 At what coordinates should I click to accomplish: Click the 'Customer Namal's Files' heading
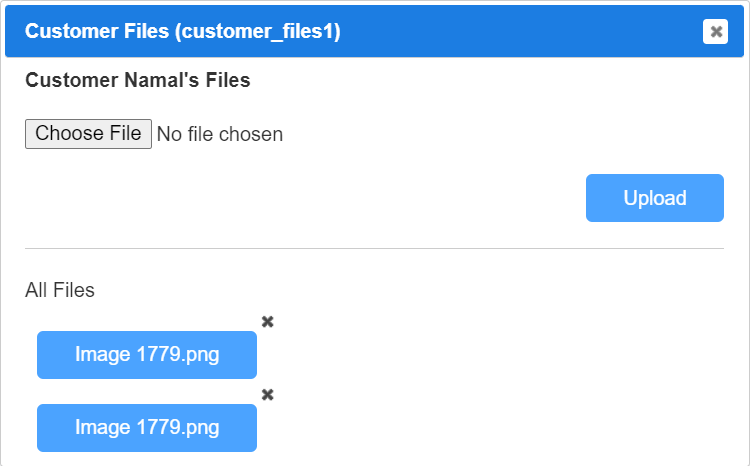tap(138, 80)
